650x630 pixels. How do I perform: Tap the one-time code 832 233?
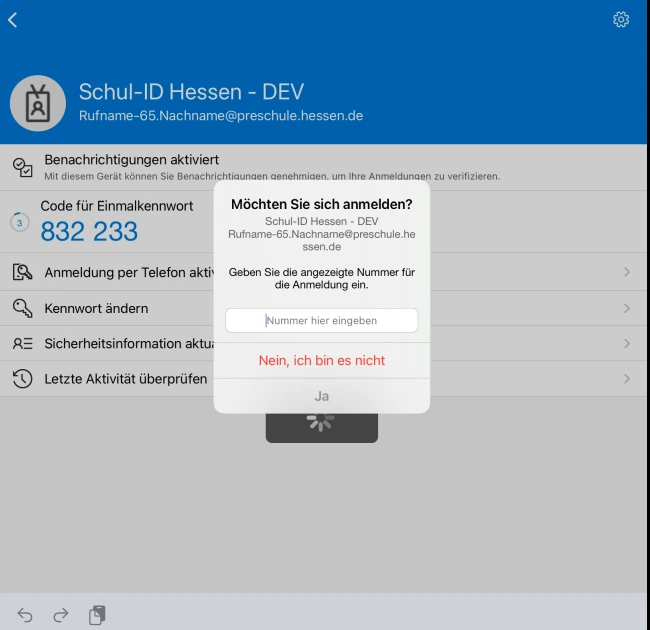point(89,231)
